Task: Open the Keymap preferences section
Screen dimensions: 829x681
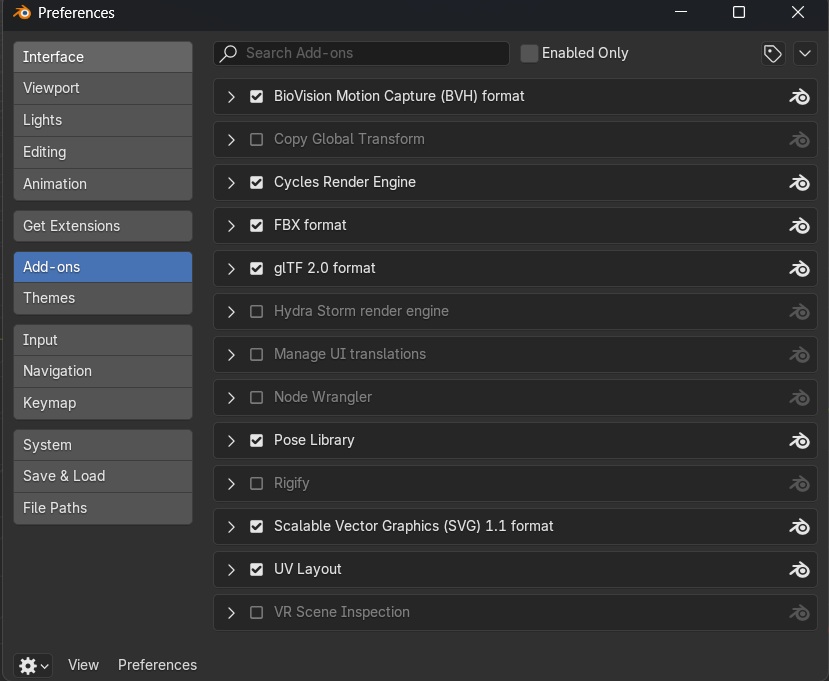Action: pyautogui.click(x=103, y=403)
